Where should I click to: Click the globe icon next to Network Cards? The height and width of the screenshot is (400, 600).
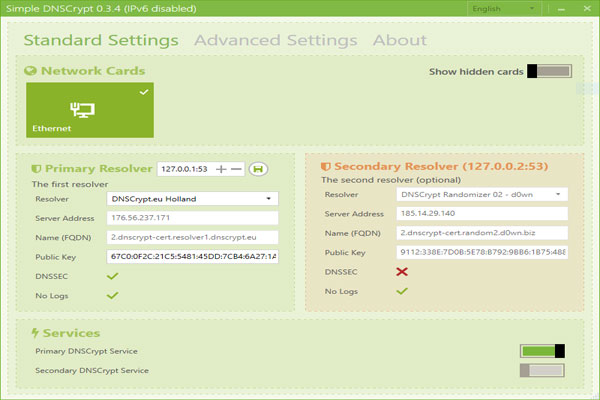pyautogui.click(x=30, y=72)
